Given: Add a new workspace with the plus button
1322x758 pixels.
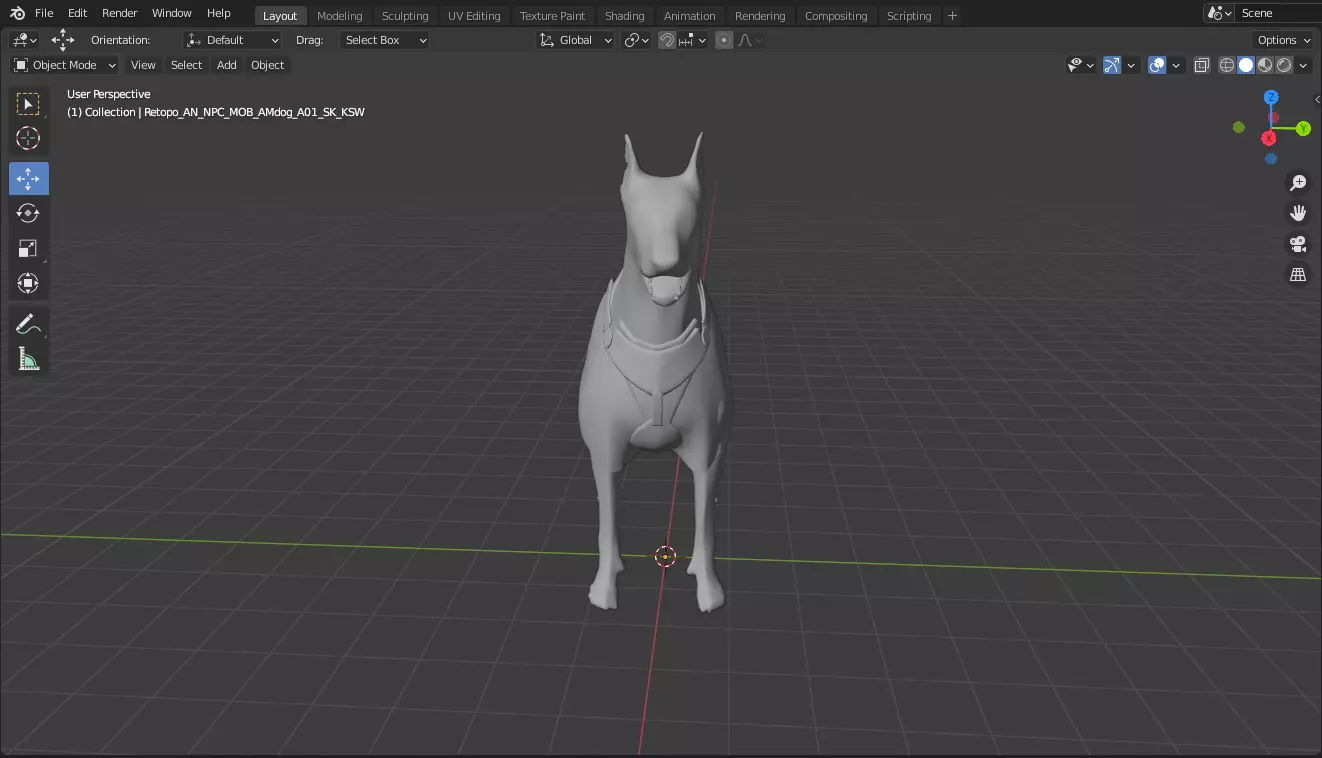Looking at the screenshot, I should [952, 15].
